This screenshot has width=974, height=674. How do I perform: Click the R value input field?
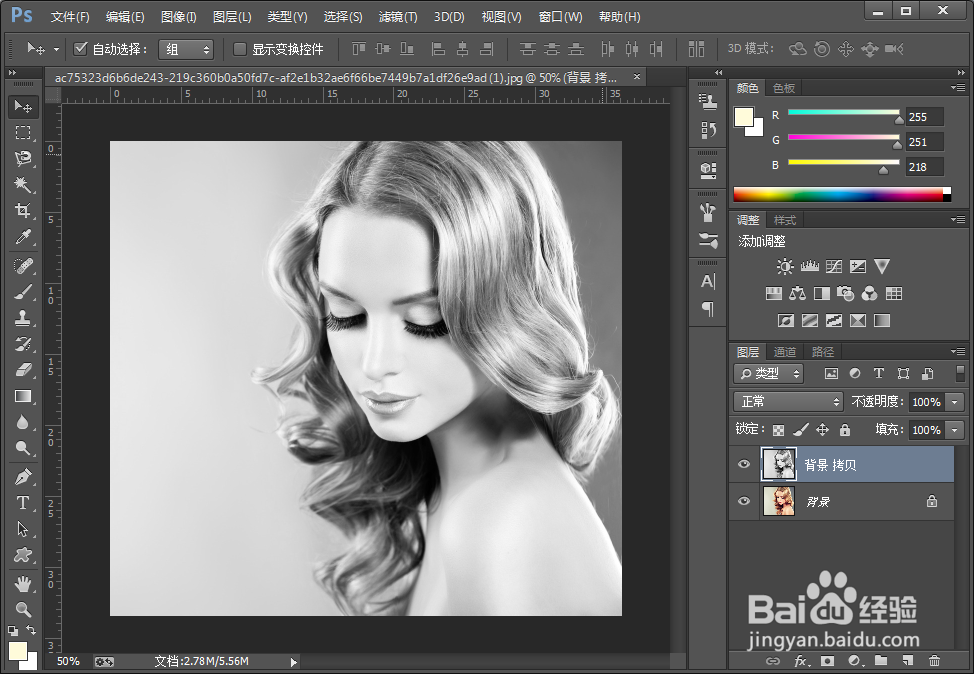tap(924, 117)
